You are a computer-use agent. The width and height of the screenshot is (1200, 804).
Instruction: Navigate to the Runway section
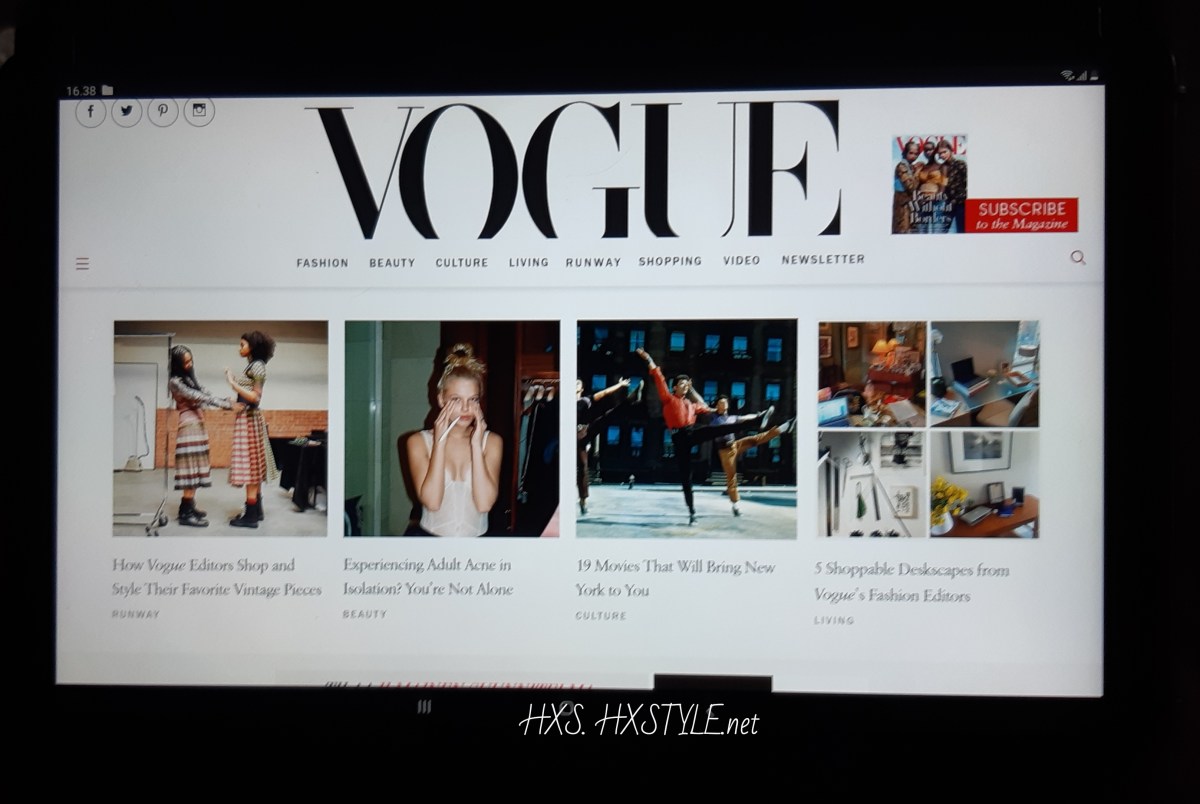pyautogui.click(x=593, y=263)
